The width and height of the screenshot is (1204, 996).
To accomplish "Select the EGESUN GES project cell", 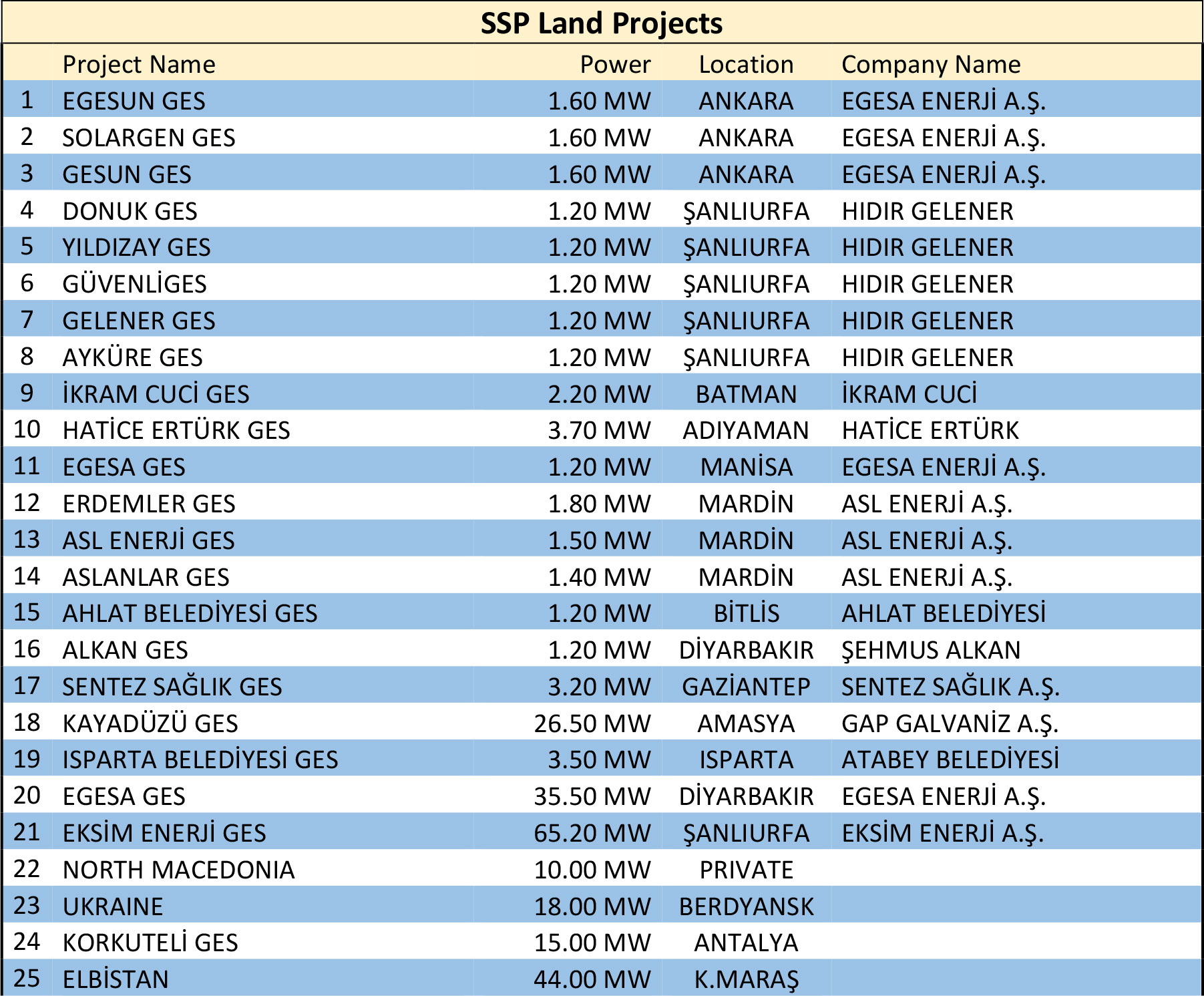I will click(134, 101).
